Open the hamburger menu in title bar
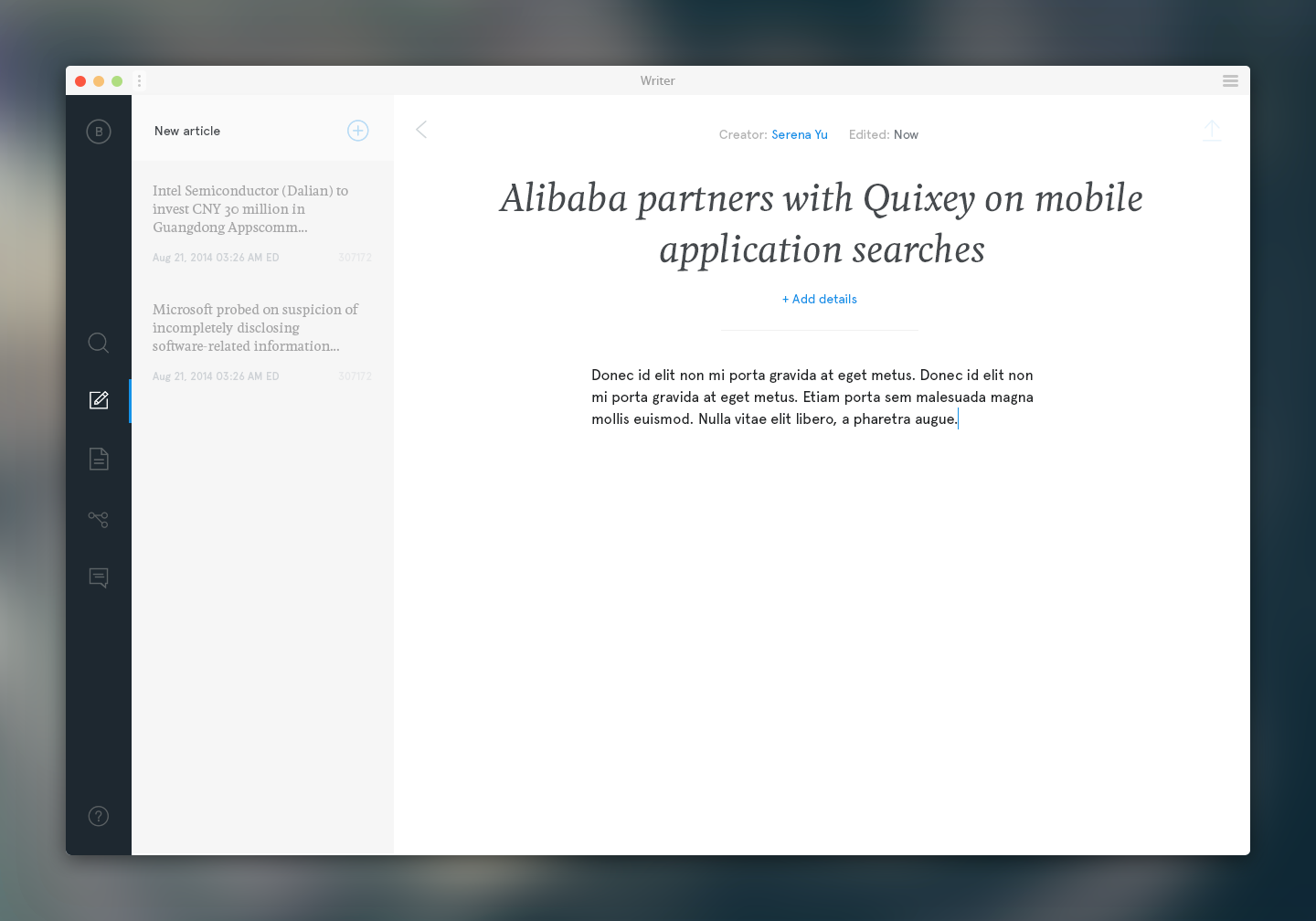 click(x=1231, y=81)
